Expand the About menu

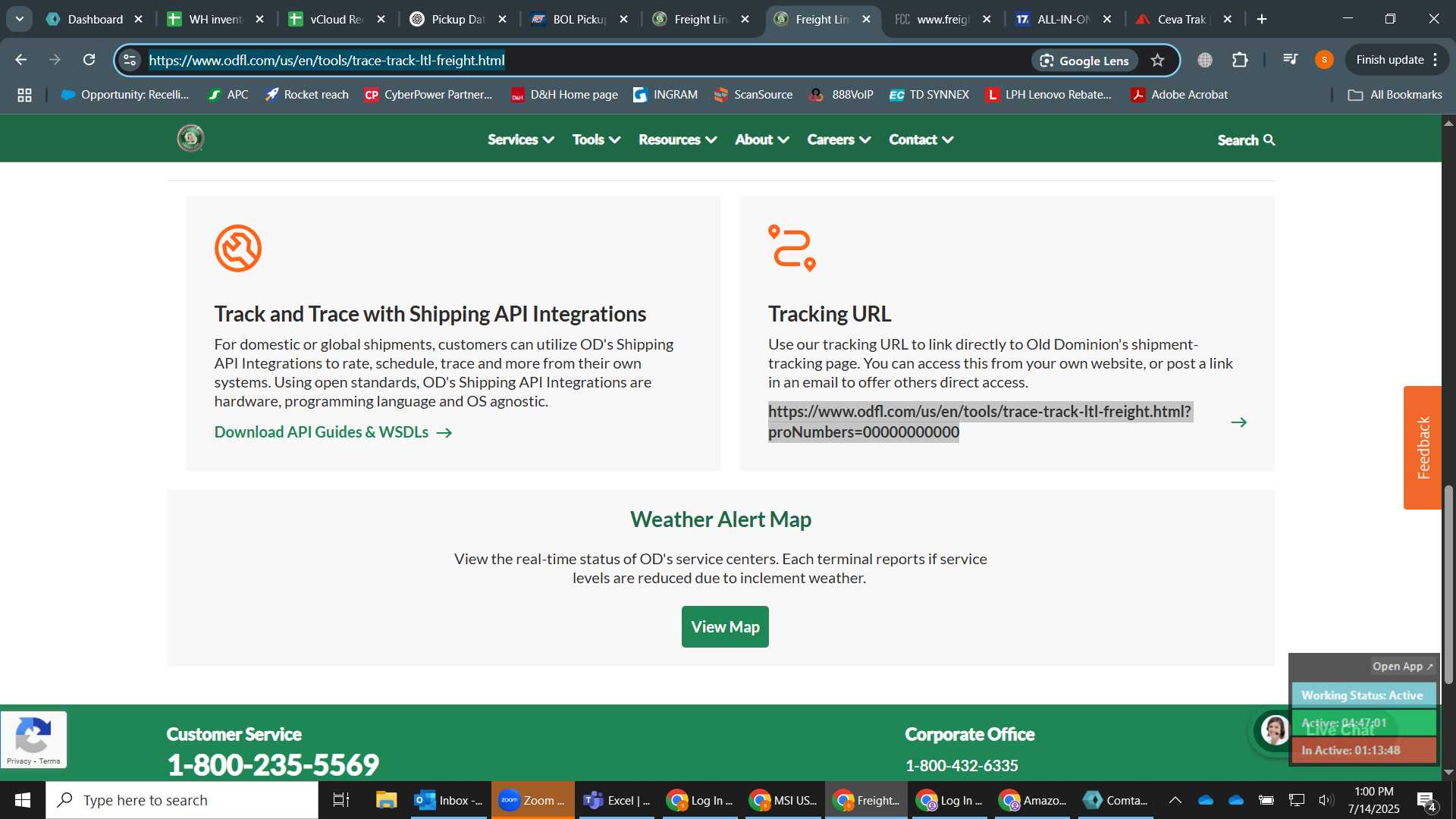pos(762,140)
